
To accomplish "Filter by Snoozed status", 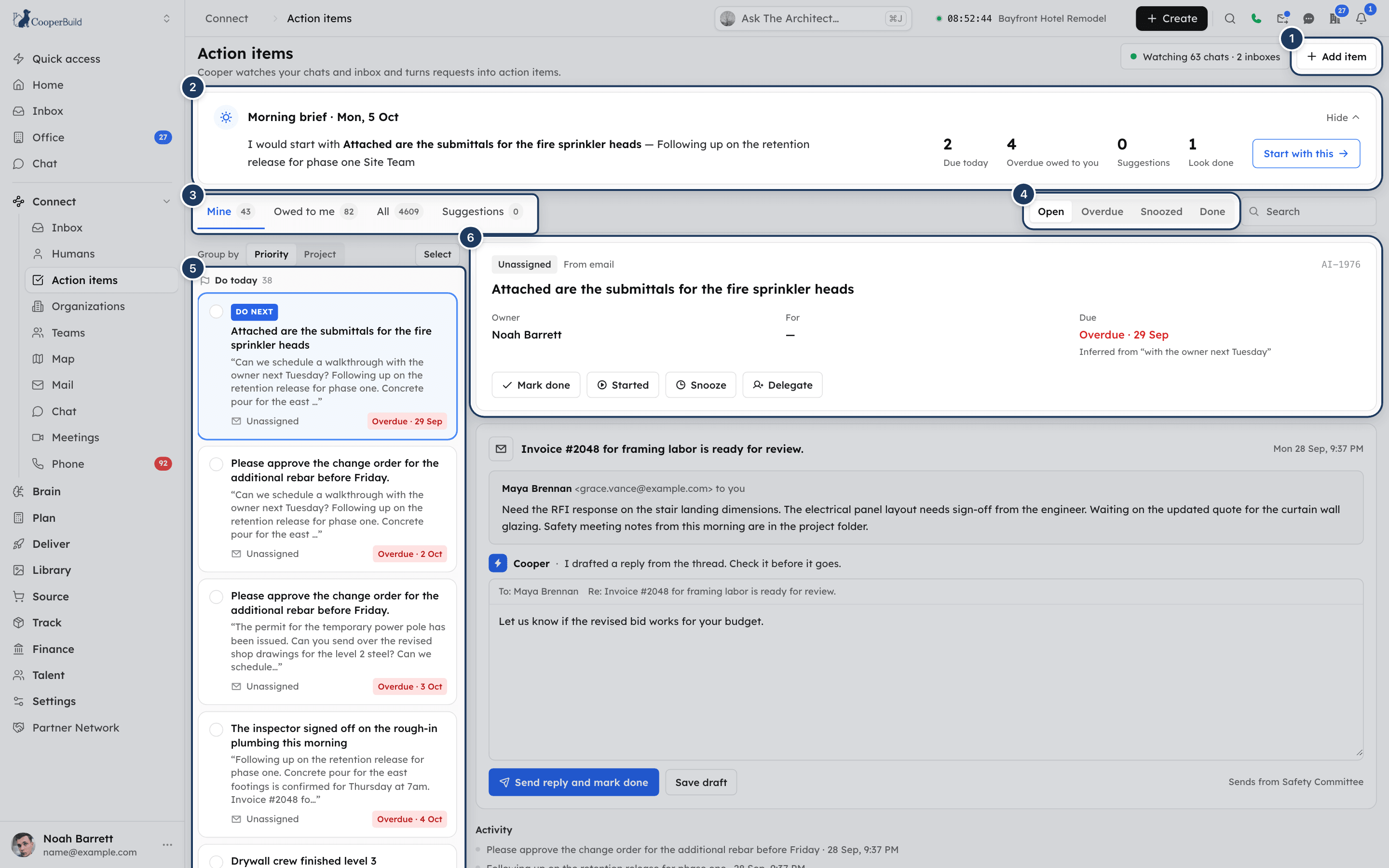I will point(1160,211).
